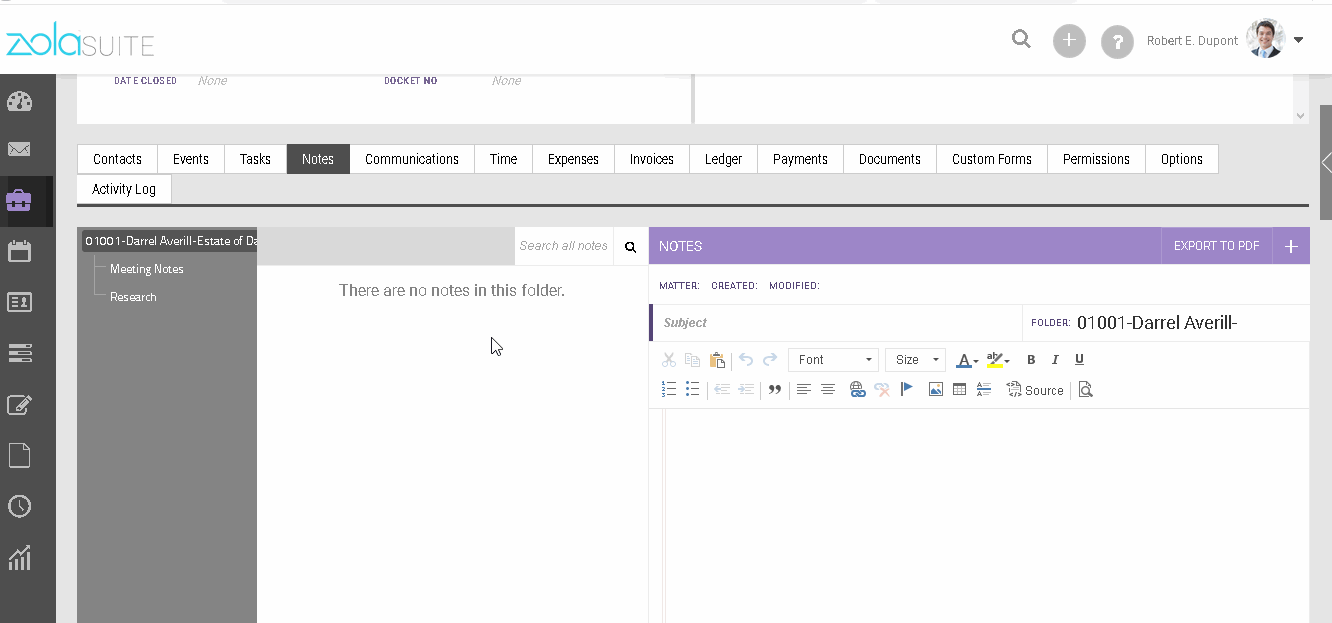This screenshot has width=1332, height=623.
Task: Click the round plus add button in header
Action: (x=1069, y=41)
